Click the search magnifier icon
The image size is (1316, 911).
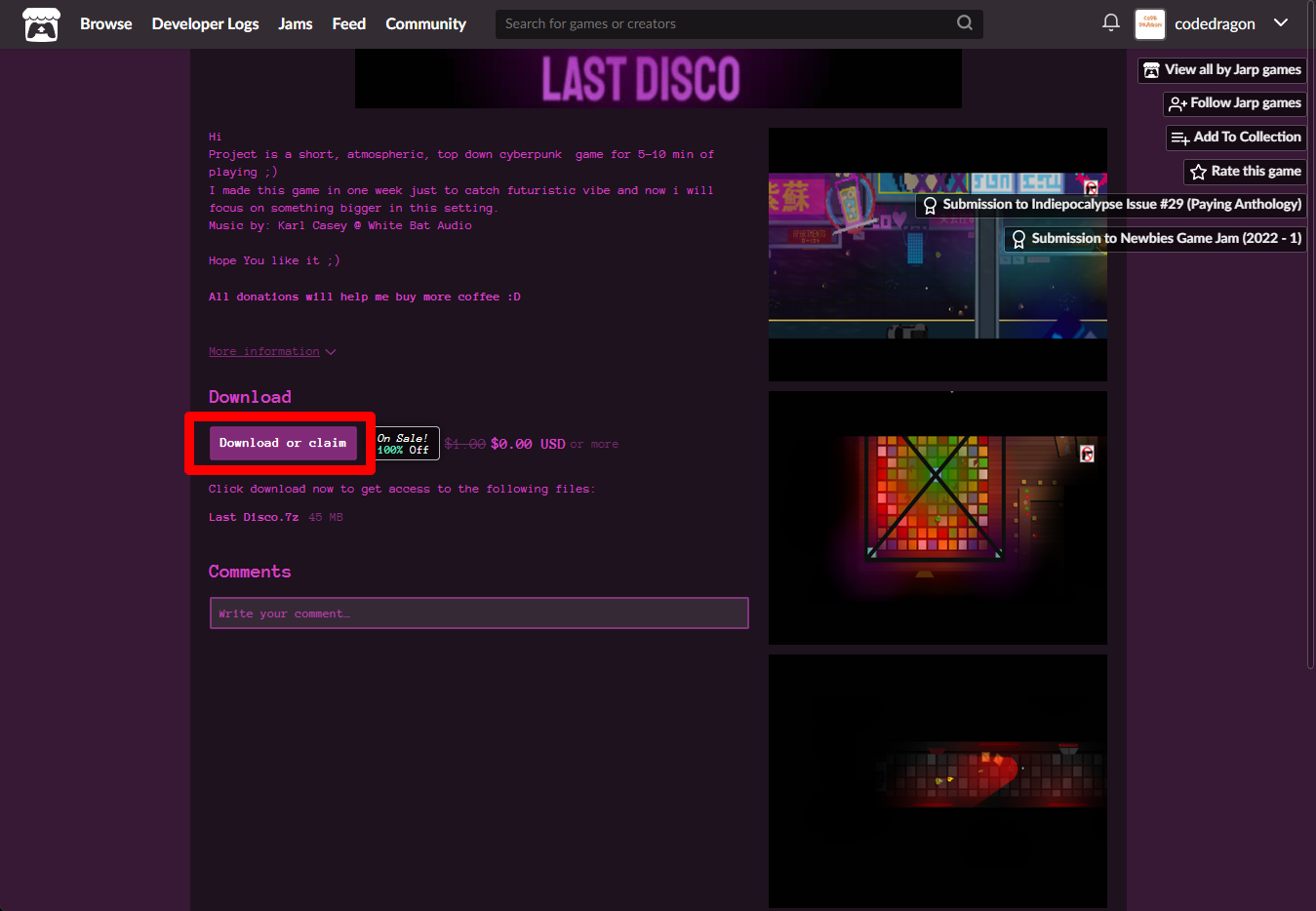pos(964,22)
